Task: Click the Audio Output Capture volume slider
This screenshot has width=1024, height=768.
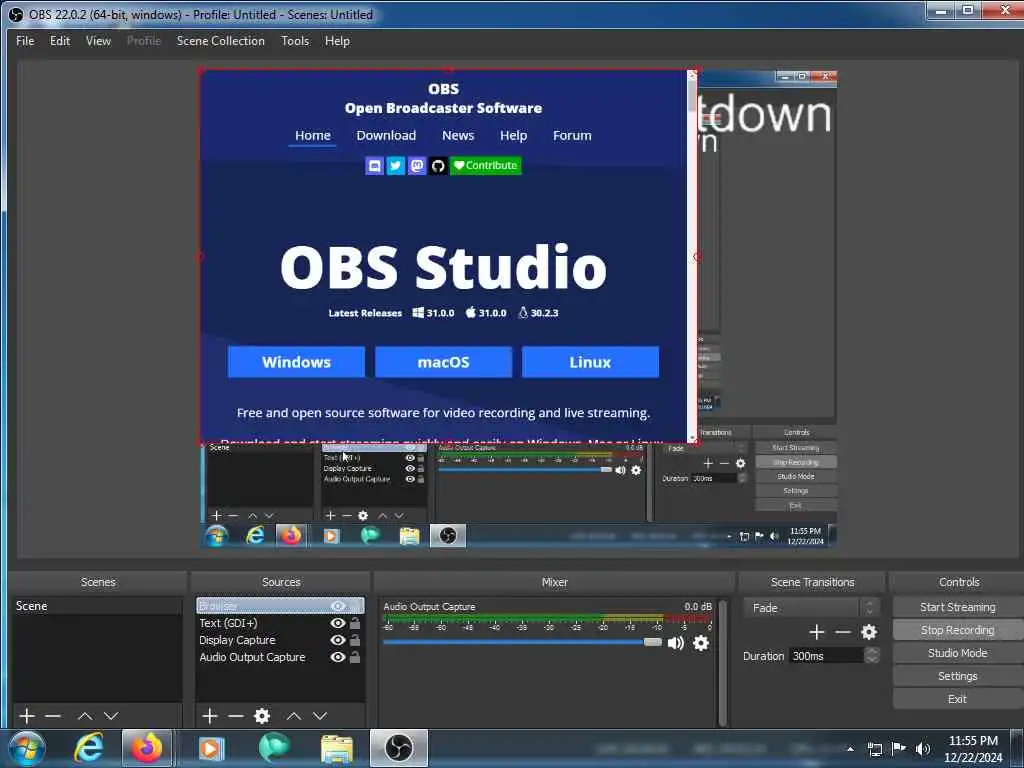Action: [x=522, y=643]
